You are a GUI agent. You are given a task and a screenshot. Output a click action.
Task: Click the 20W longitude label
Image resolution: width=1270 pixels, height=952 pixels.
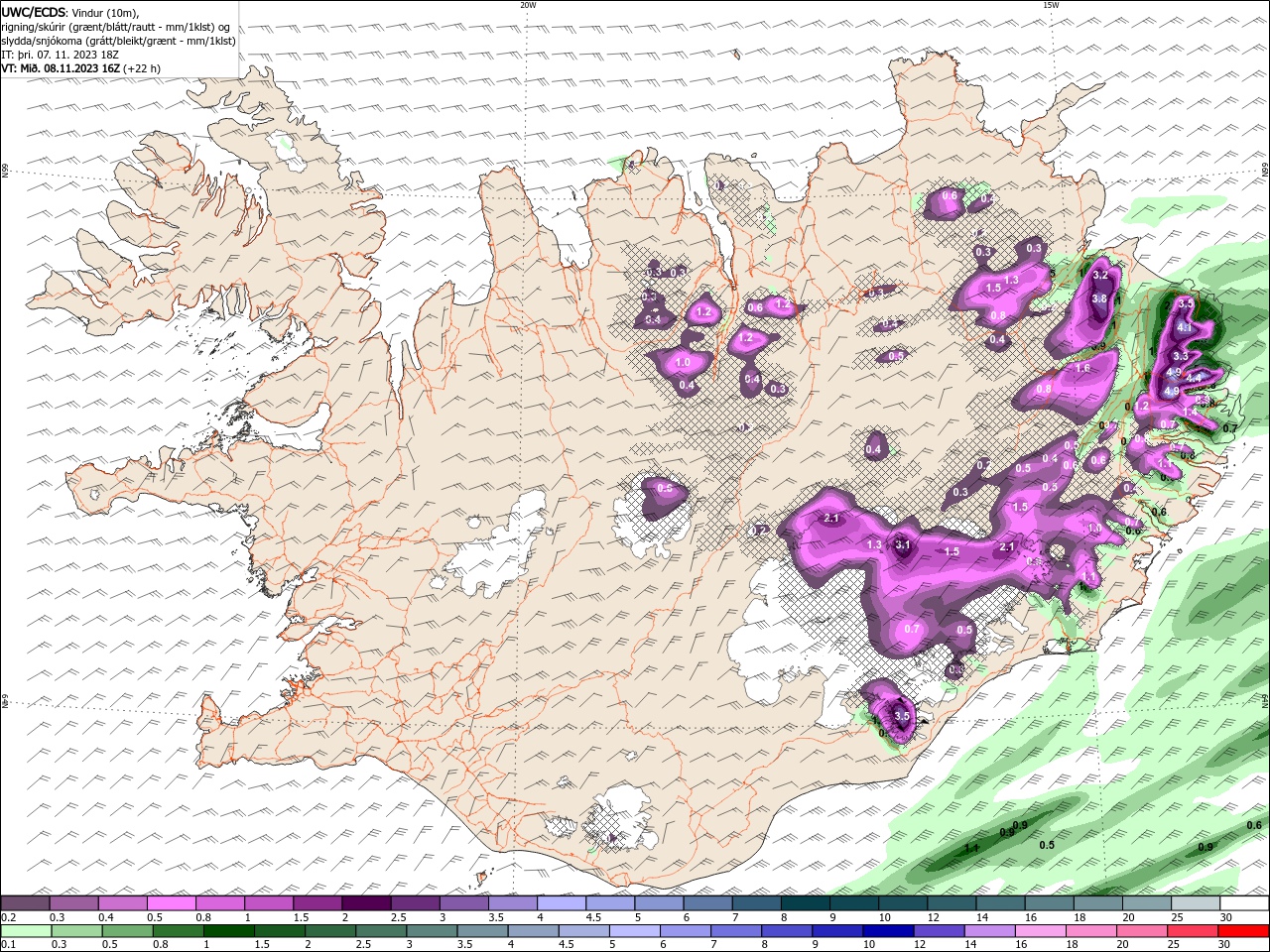tap(528, 5)
